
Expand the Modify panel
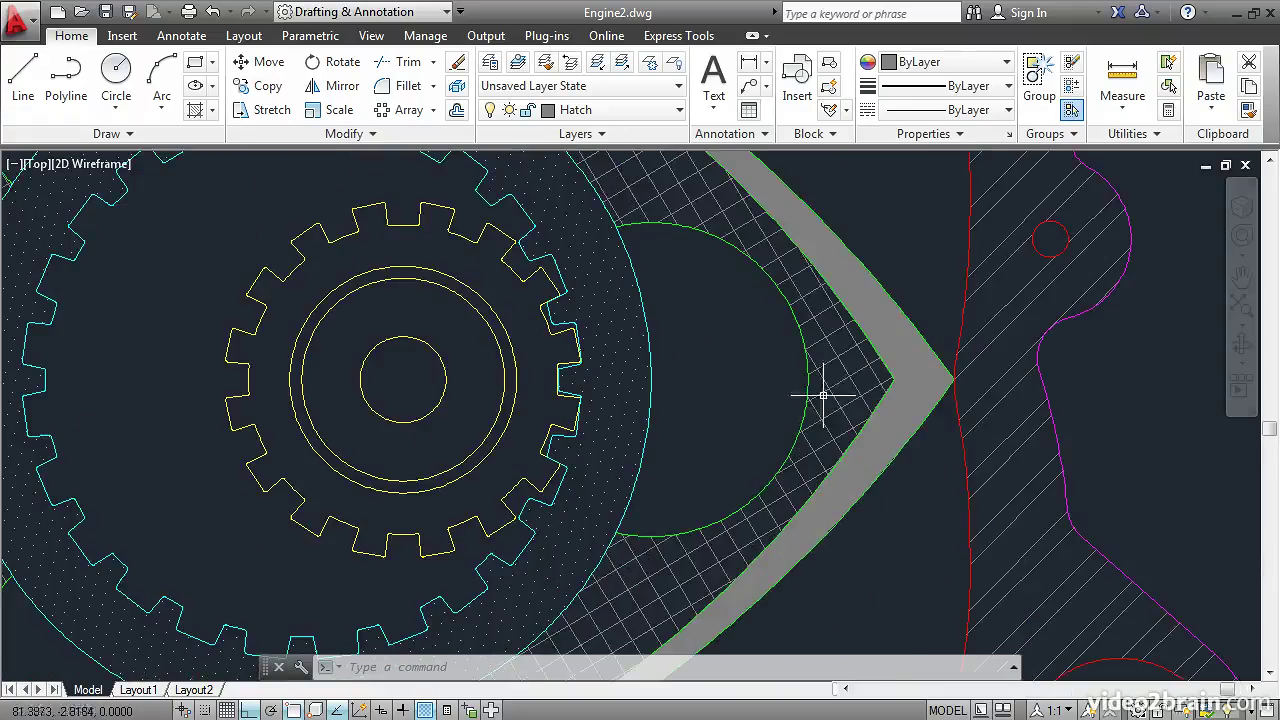351,134
